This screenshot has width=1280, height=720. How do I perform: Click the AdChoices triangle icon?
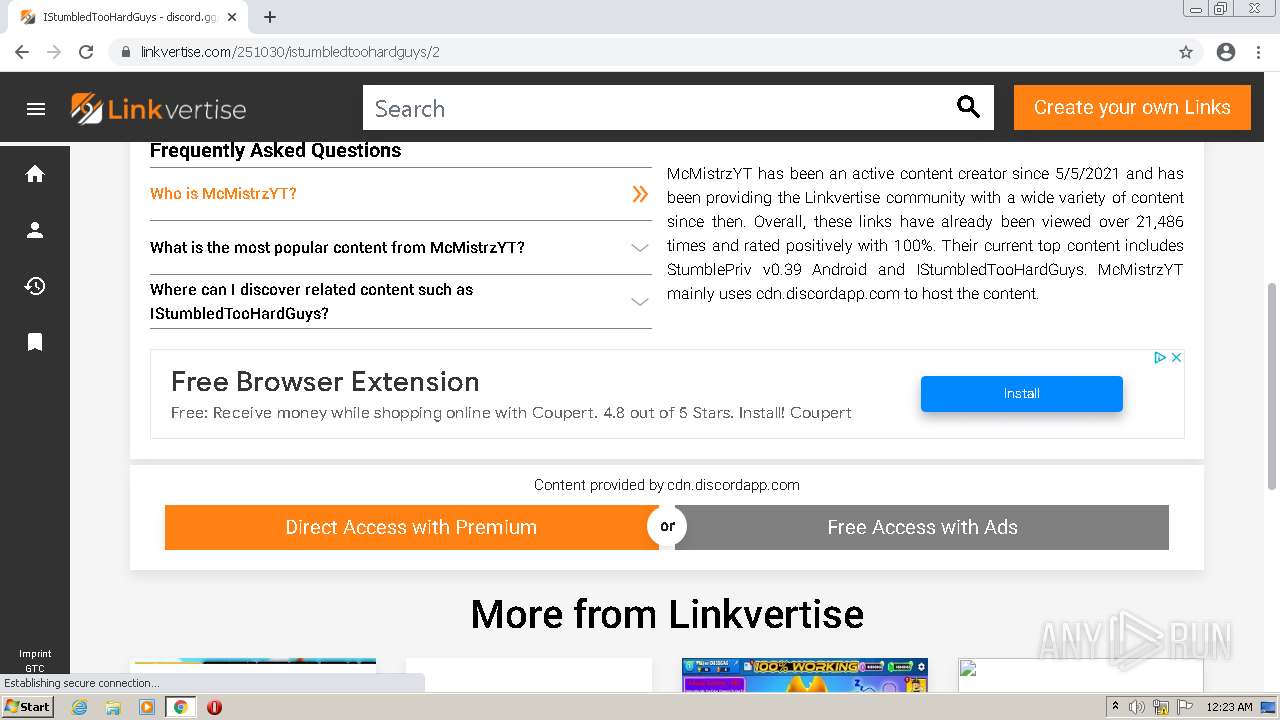point(1160,357)
